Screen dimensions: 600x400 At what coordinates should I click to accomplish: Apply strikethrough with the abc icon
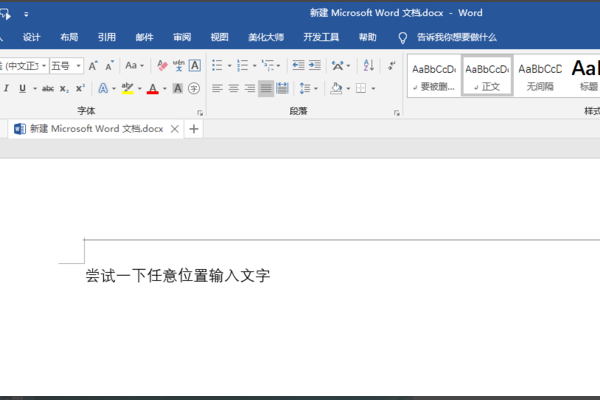[48, 89]
